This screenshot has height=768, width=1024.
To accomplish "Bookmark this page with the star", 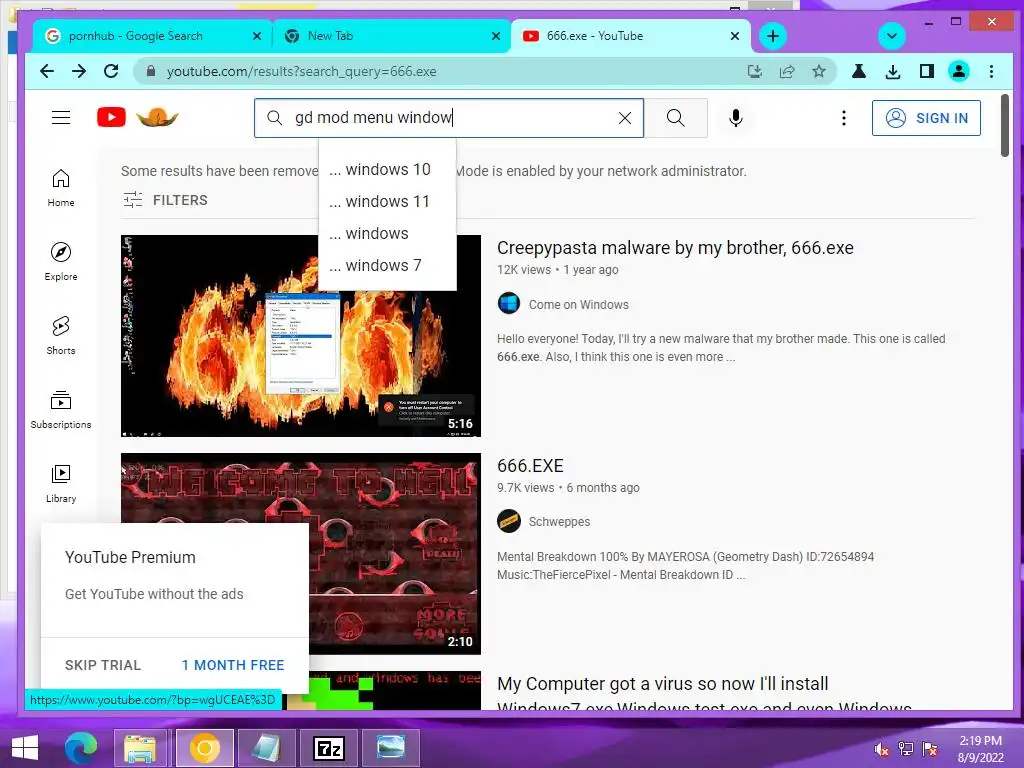I will tap(819, 71).
